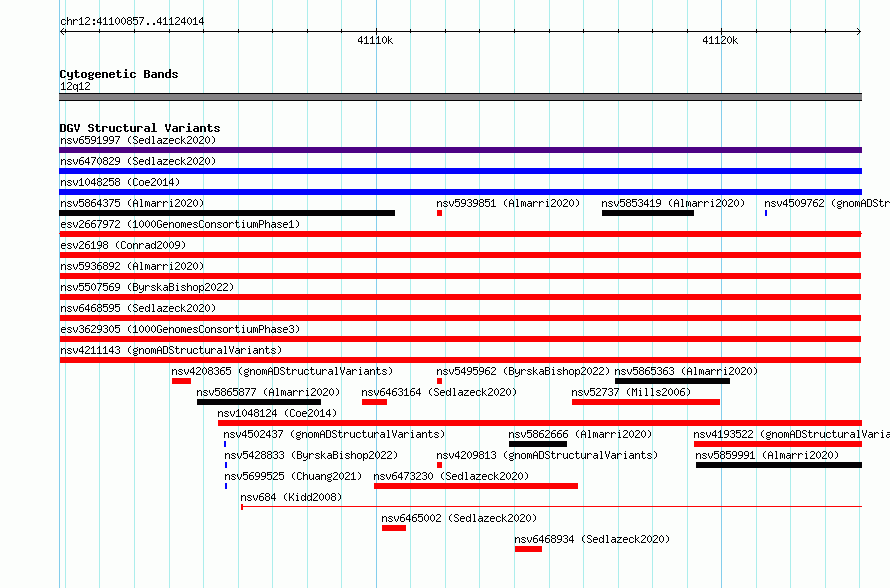890x588 pixels.
Task: Select the short red nsv6465002 bar
Action: [x=394, y=528]
